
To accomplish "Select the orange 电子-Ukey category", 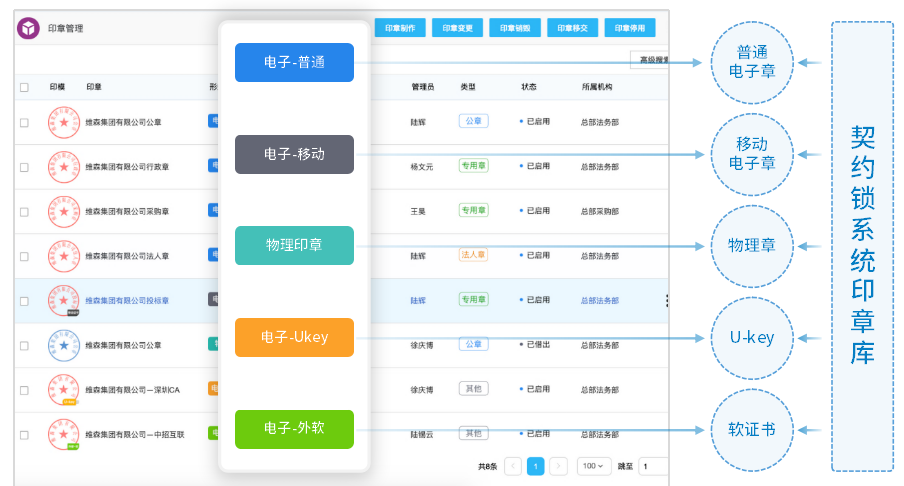I will pyautogui.click(x=294, y=337).
